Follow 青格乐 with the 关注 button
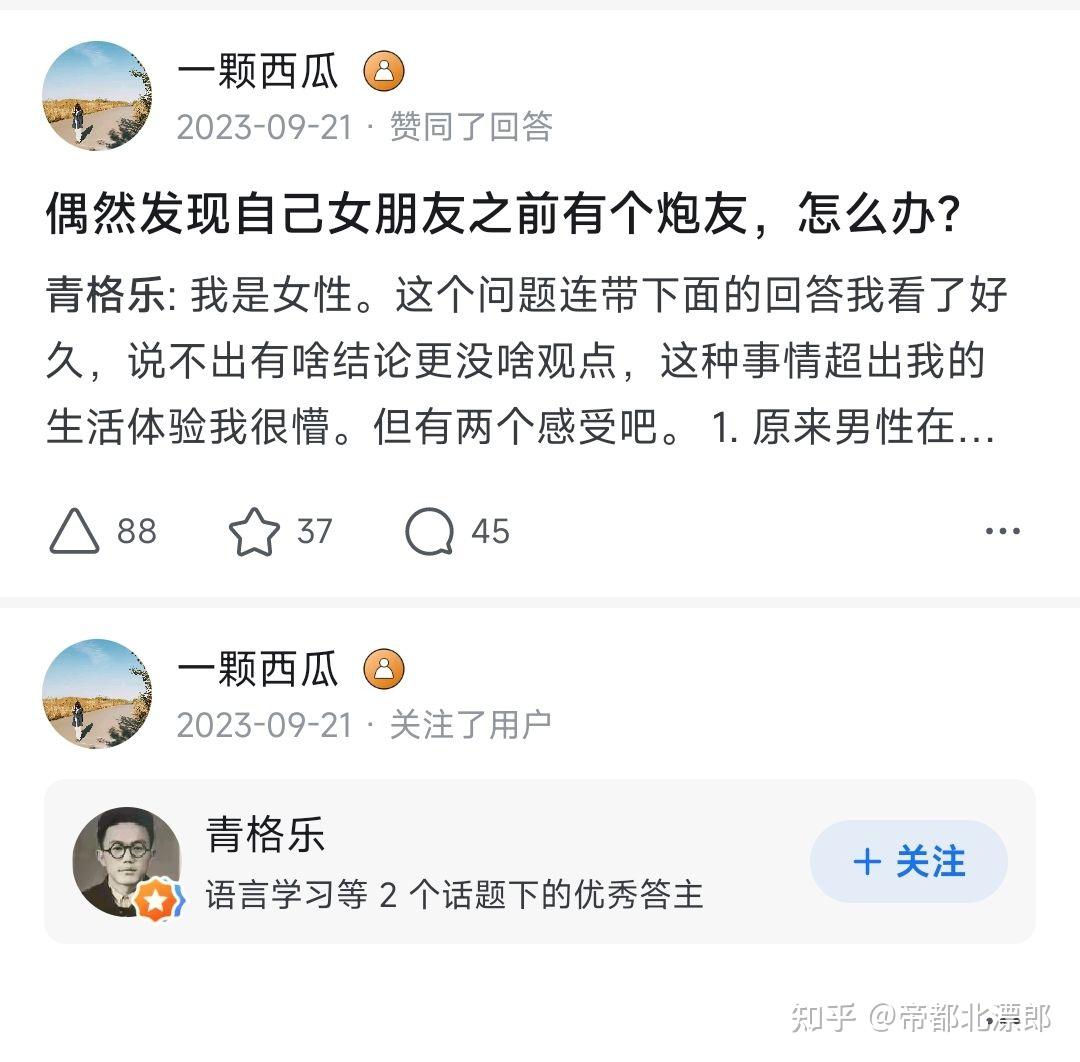1080x1062 pixels. (x=908, y=862)
